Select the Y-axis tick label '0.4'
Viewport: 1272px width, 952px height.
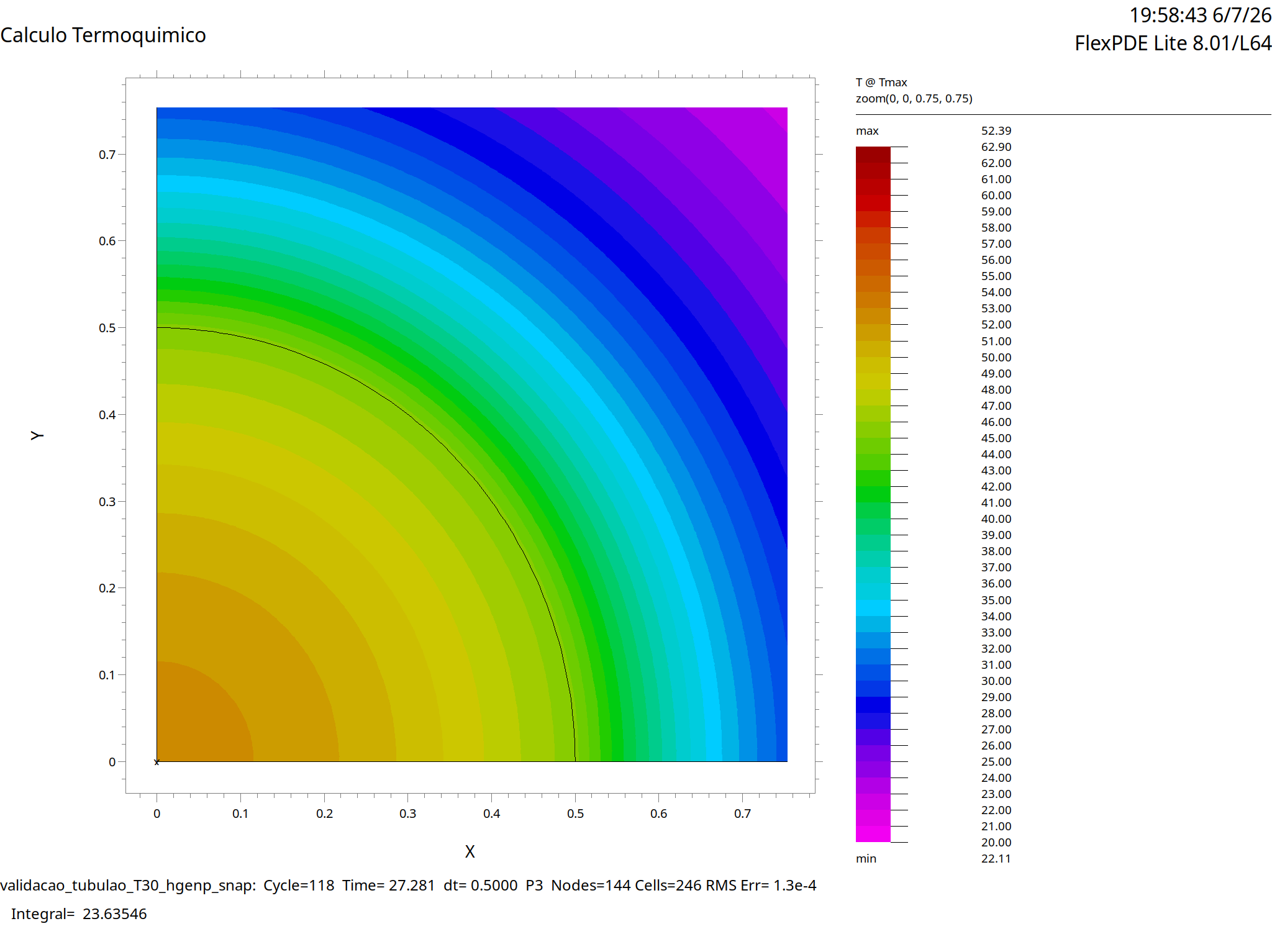pyautogui.click(x=107, y=415)
